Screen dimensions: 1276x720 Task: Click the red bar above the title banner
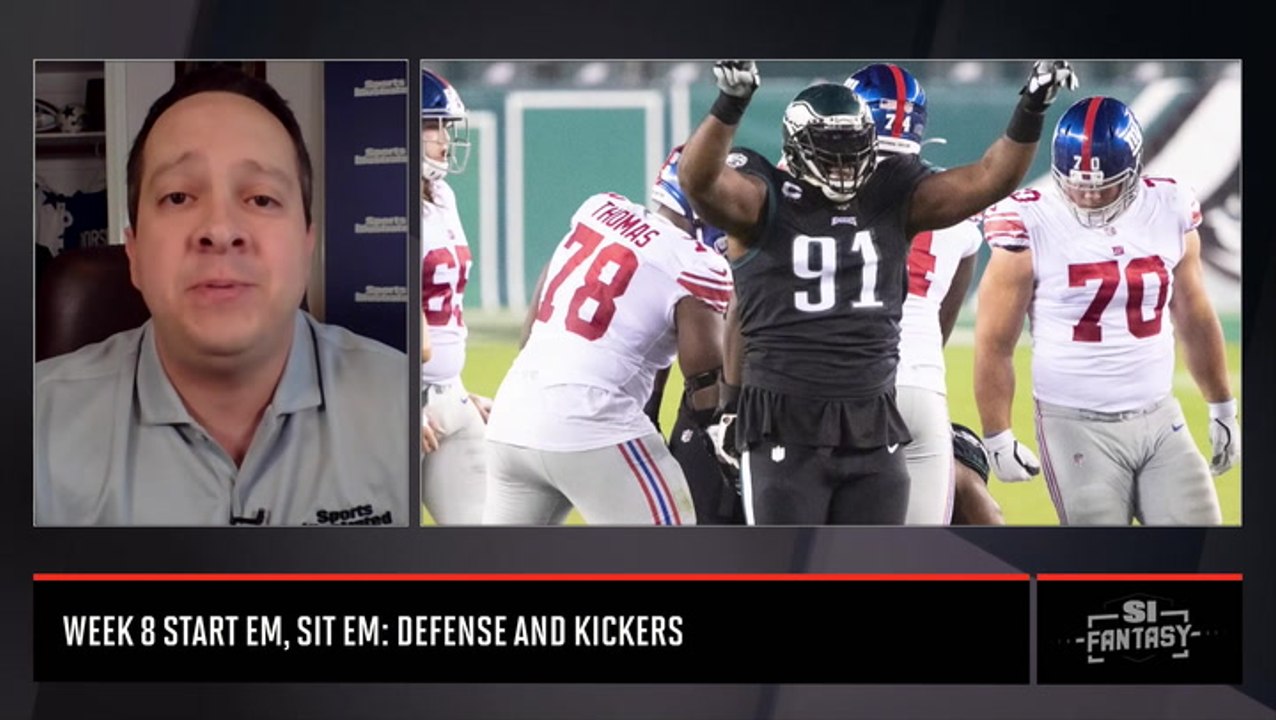(x=531, y=577)
